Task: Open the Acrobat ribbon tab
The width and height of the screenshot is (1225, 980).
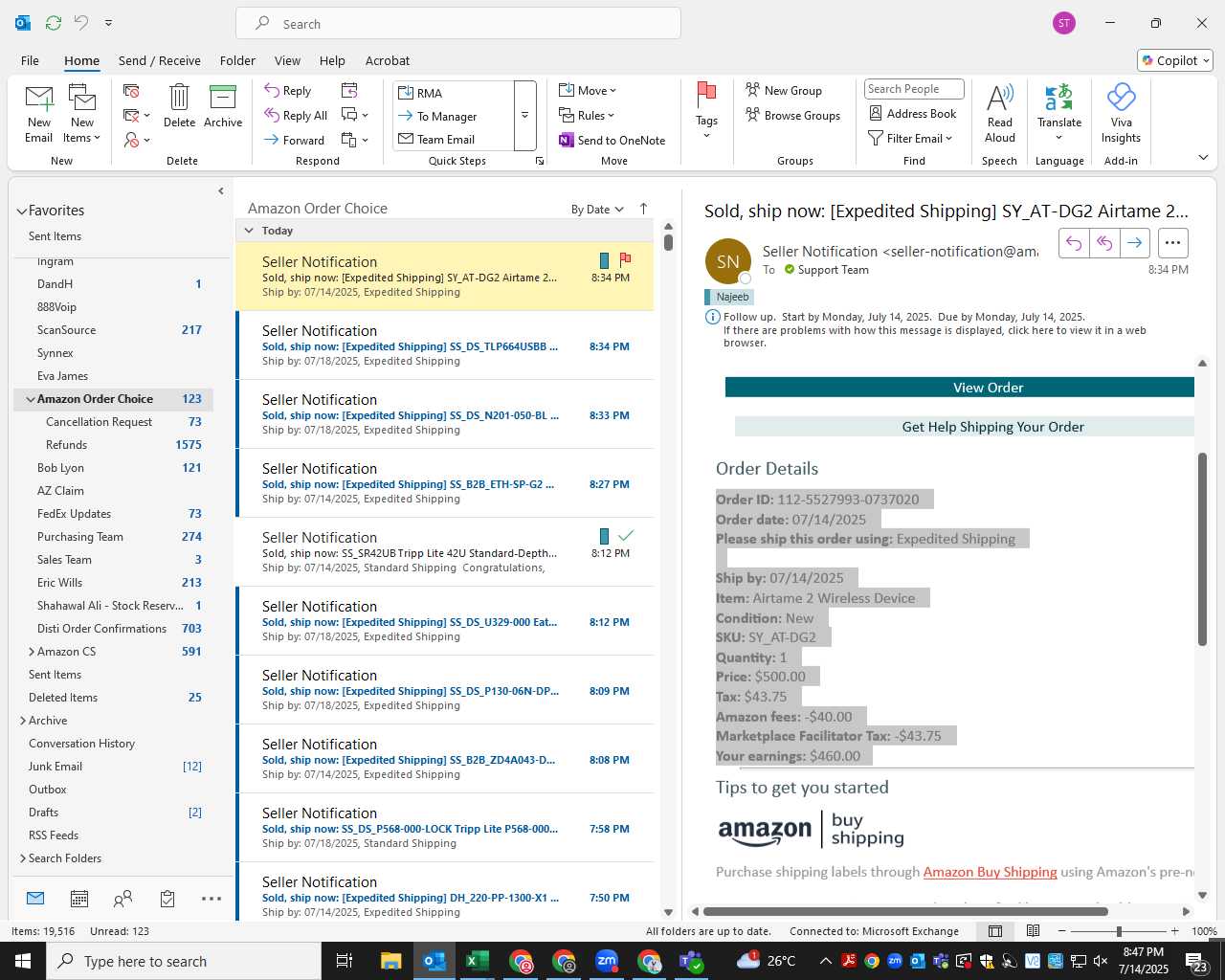Action: click(388, 60)
